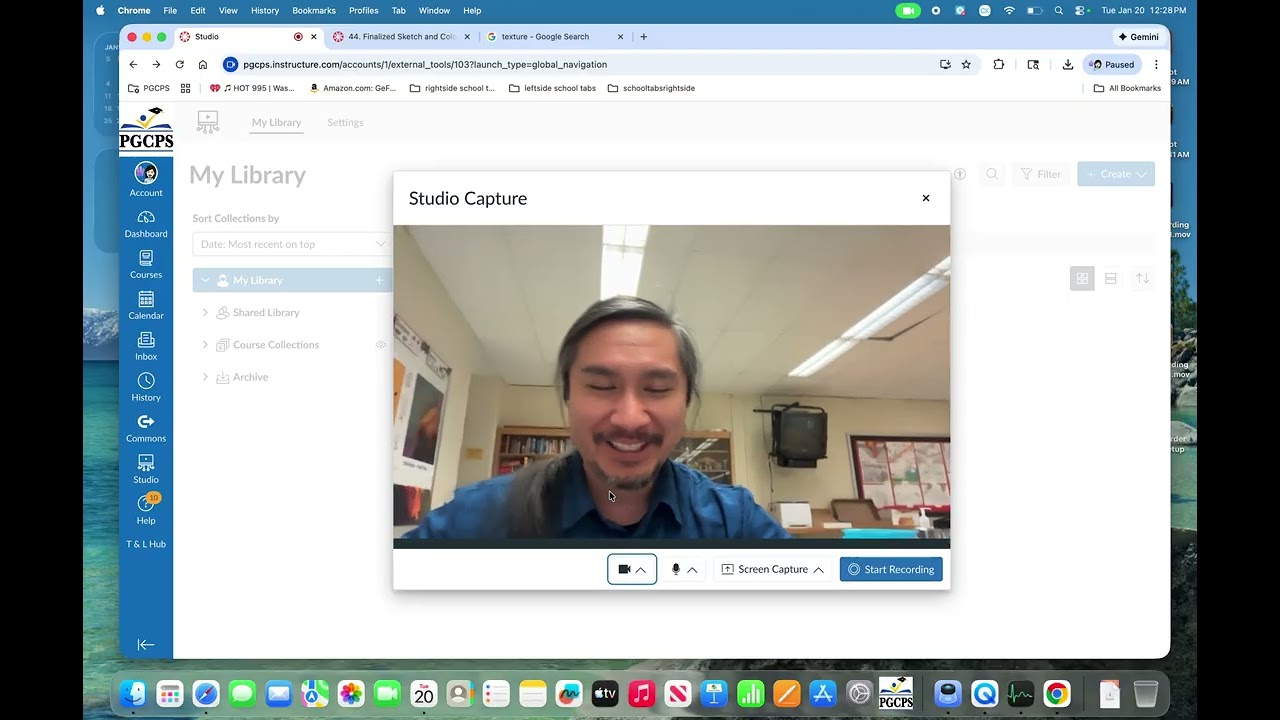The width and height of the screenshot is (1280, 720).
Task: Add collection plus in My Library row
Action: (x=379, y=280)
